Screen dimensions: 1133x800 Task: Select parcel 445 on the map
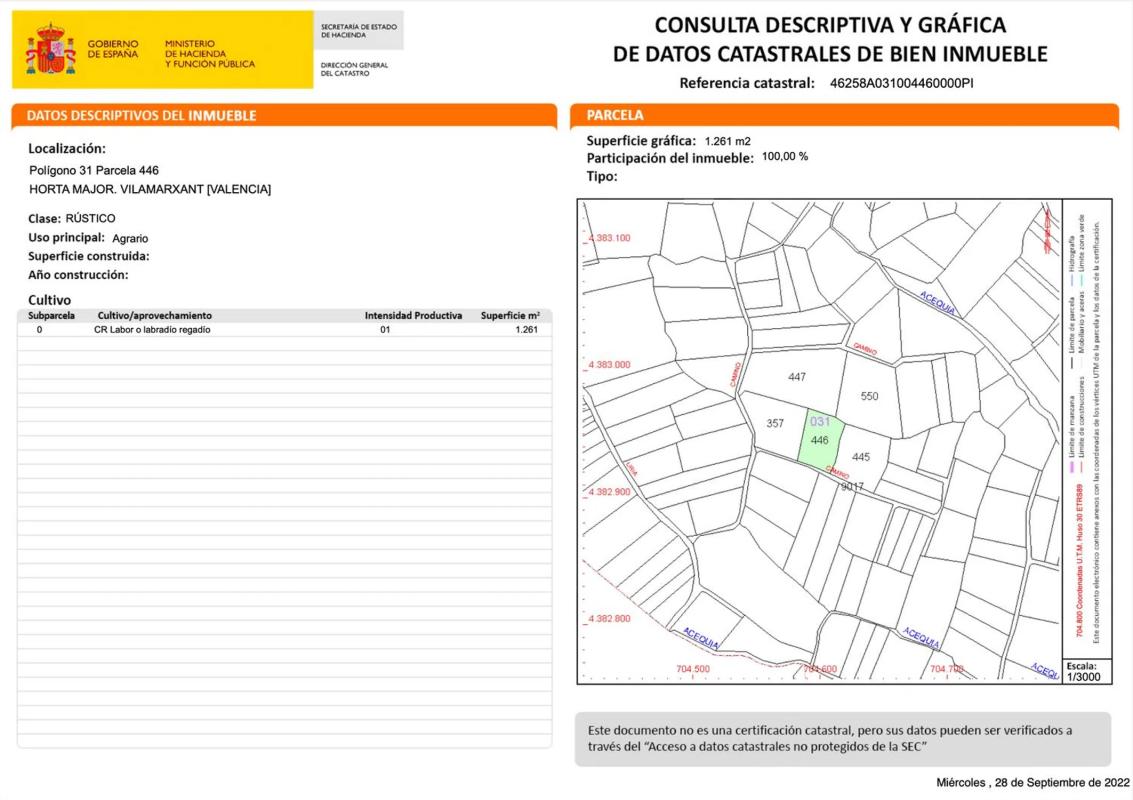coord(861,457)
